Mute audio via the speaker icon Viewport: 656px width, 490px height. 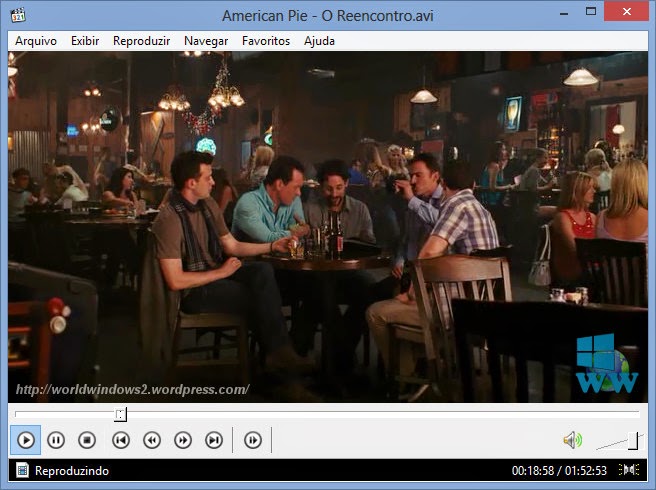573,440
